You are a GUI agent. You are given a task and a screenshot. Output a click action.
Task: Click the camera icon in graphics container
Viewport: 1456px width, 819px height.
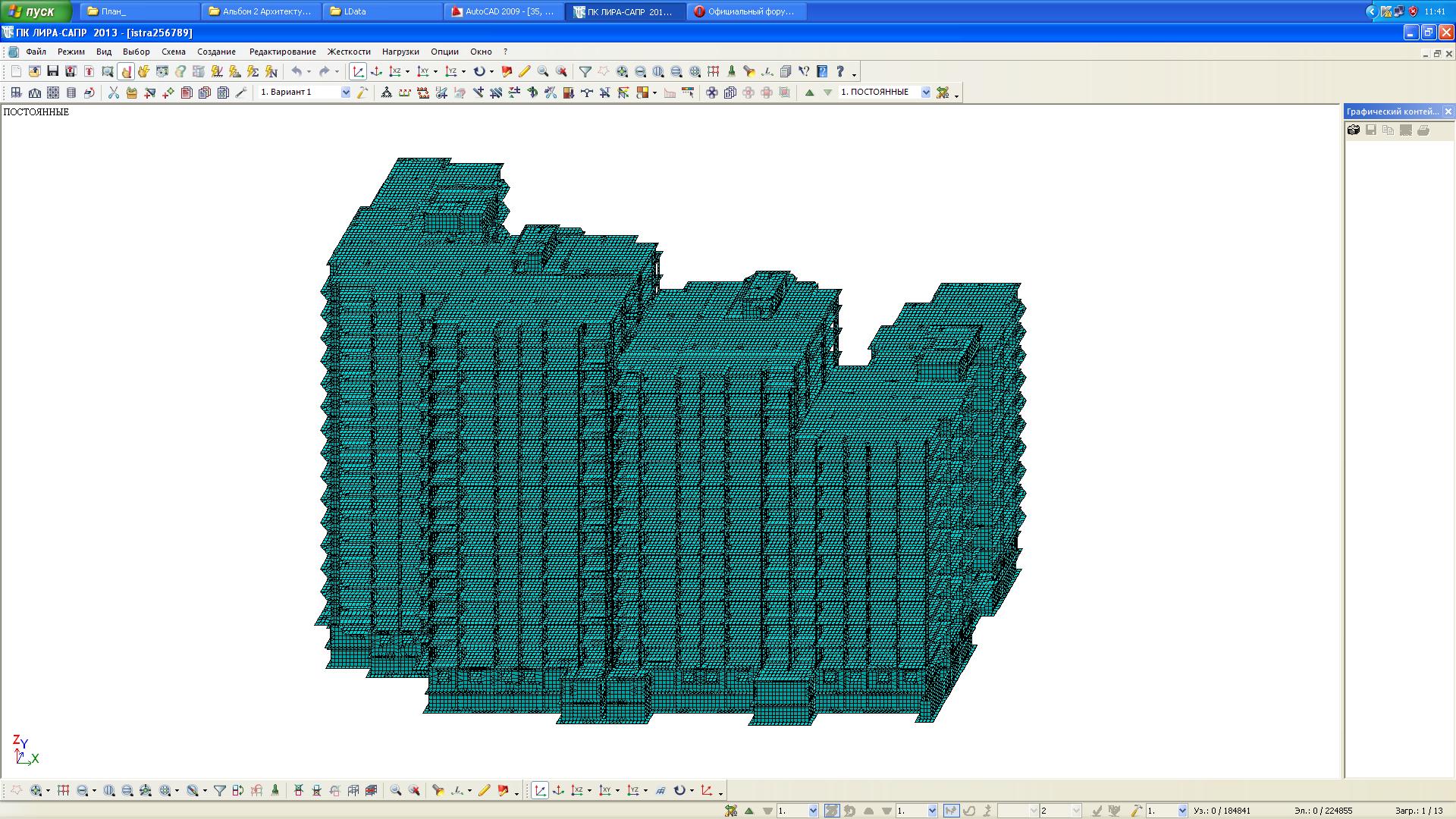pyautogui.click(x=1354, y=130)
